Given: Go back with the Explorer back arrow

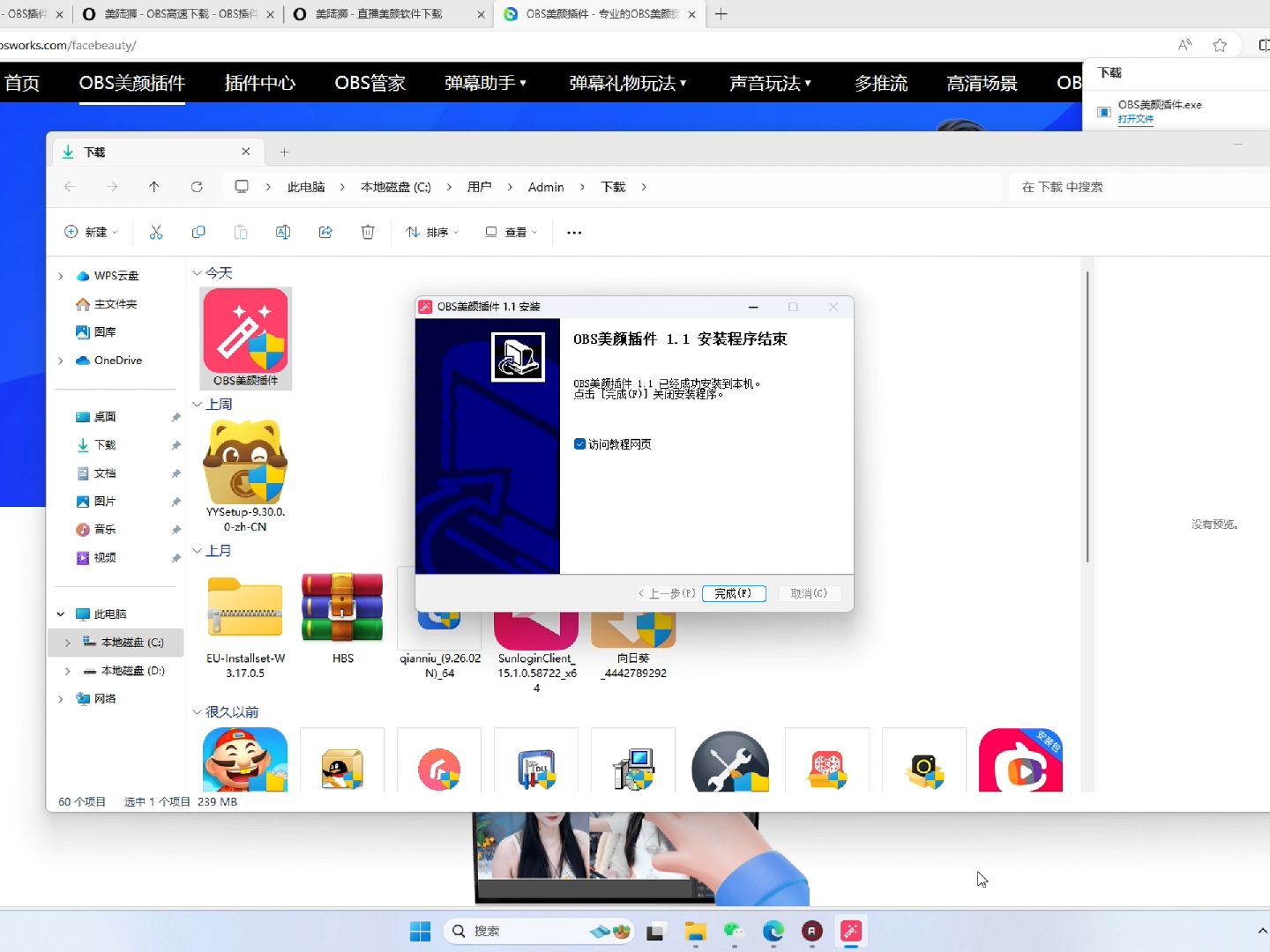Looking at the screenshot, I should pos(70,187).
